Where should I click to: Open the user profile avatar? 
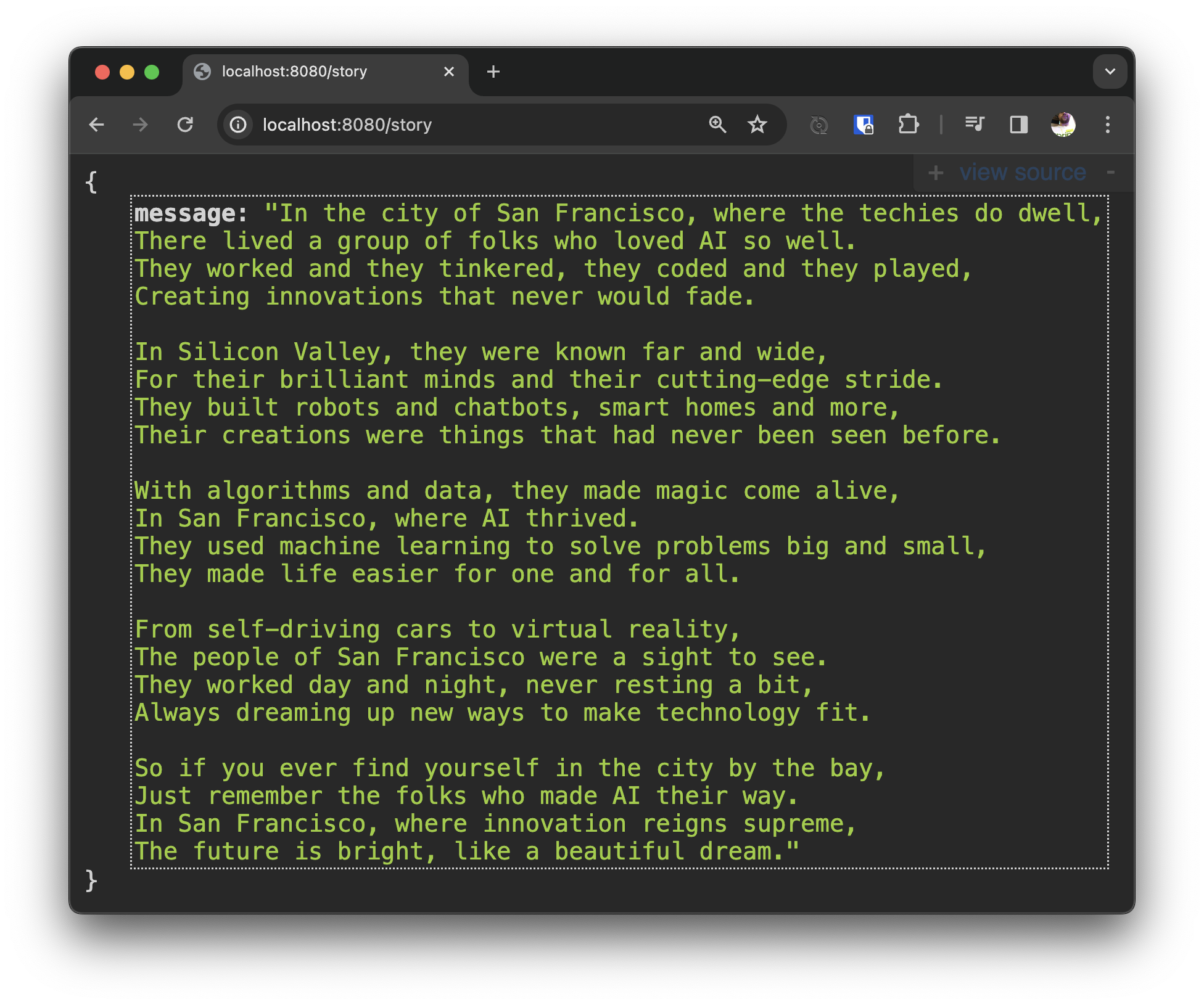(1063, 125)
